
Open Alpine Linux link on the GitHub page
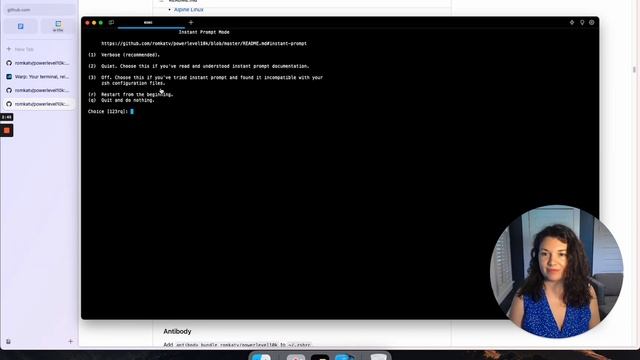189,9
